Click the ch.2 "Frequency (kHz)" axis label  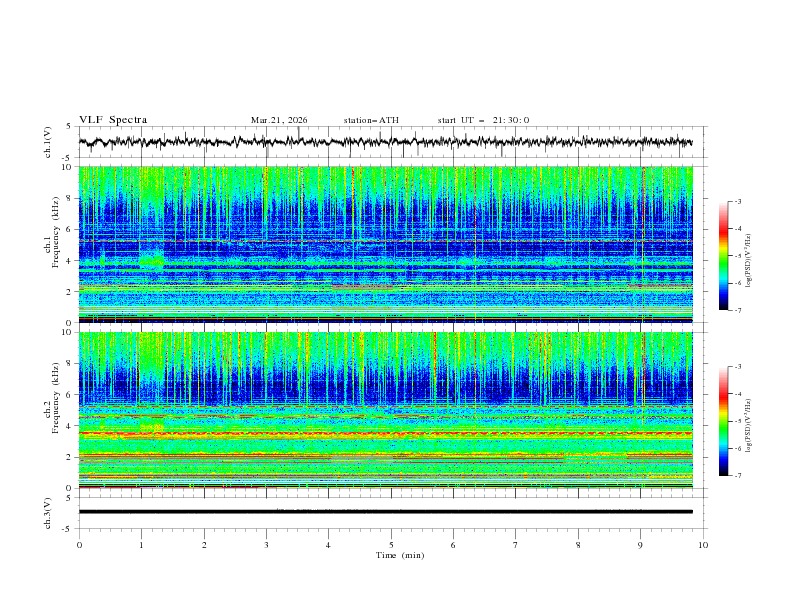(x=56, y=398)
